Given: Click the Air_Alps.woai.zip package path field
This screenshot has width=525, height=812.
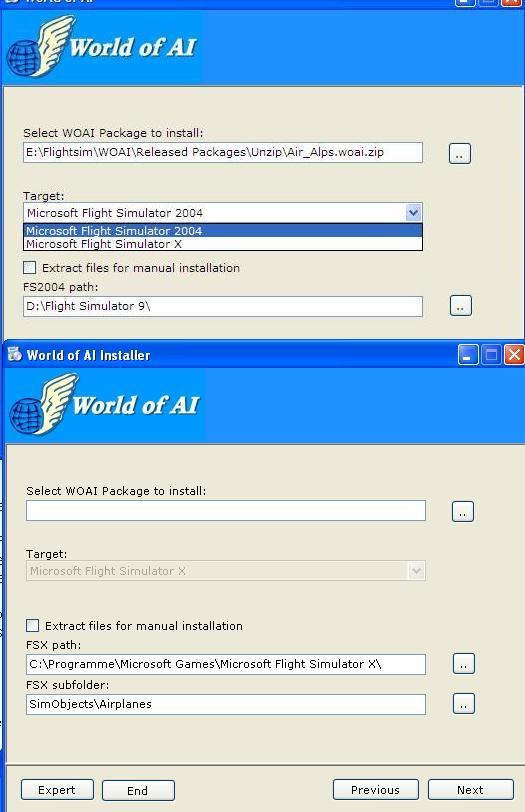Looking at the screenshot, I should 223,152.
